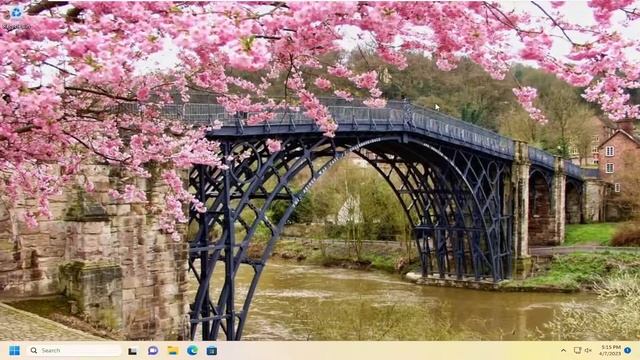The image size is (640, 360).
Task: Launch Microsoft Edge from the taskbar
Action: pyautogui.click(x=192, y=350)
